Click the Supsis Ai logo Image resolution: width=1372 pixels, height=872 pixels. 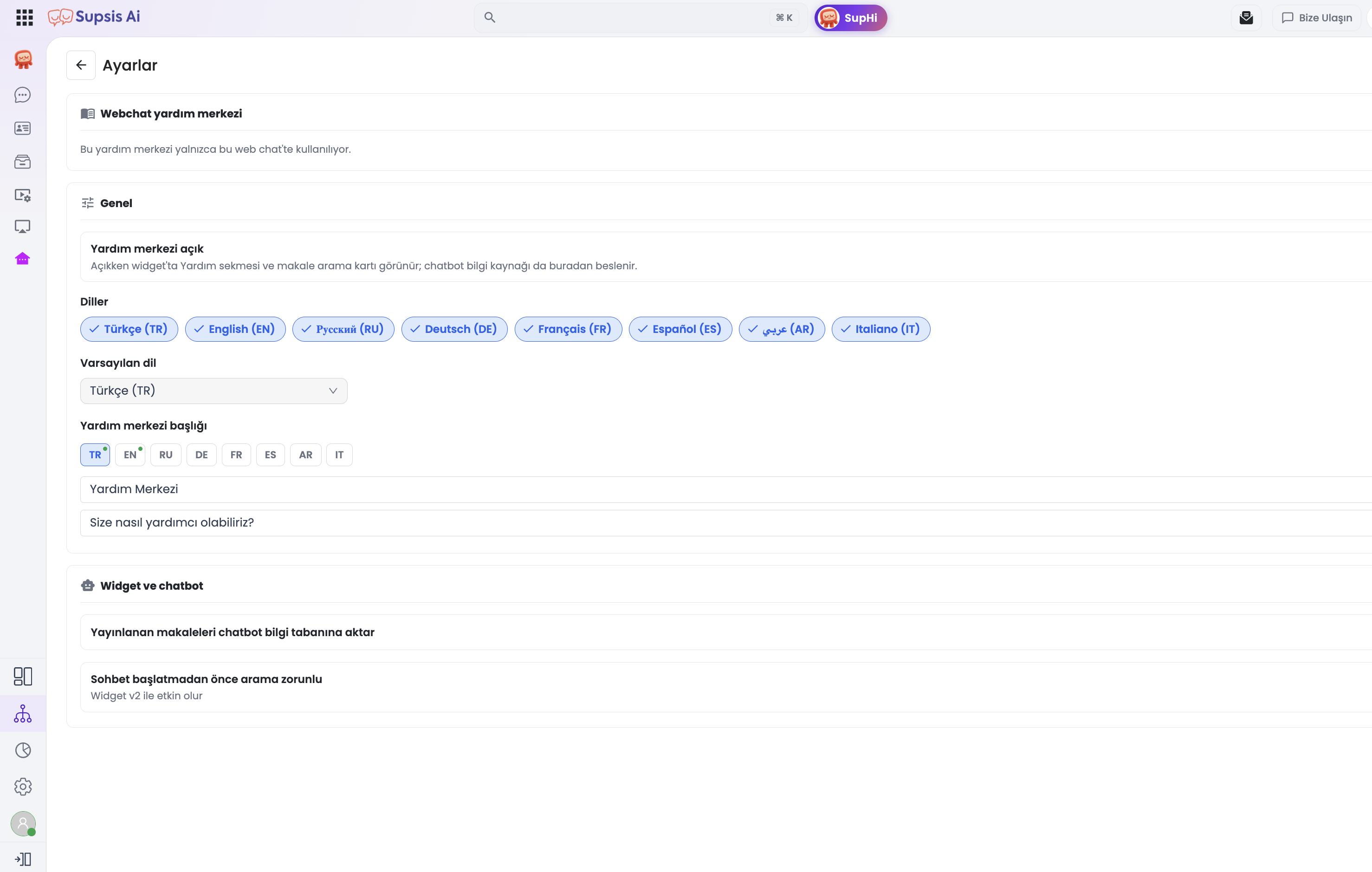click(x=94, y=17)
